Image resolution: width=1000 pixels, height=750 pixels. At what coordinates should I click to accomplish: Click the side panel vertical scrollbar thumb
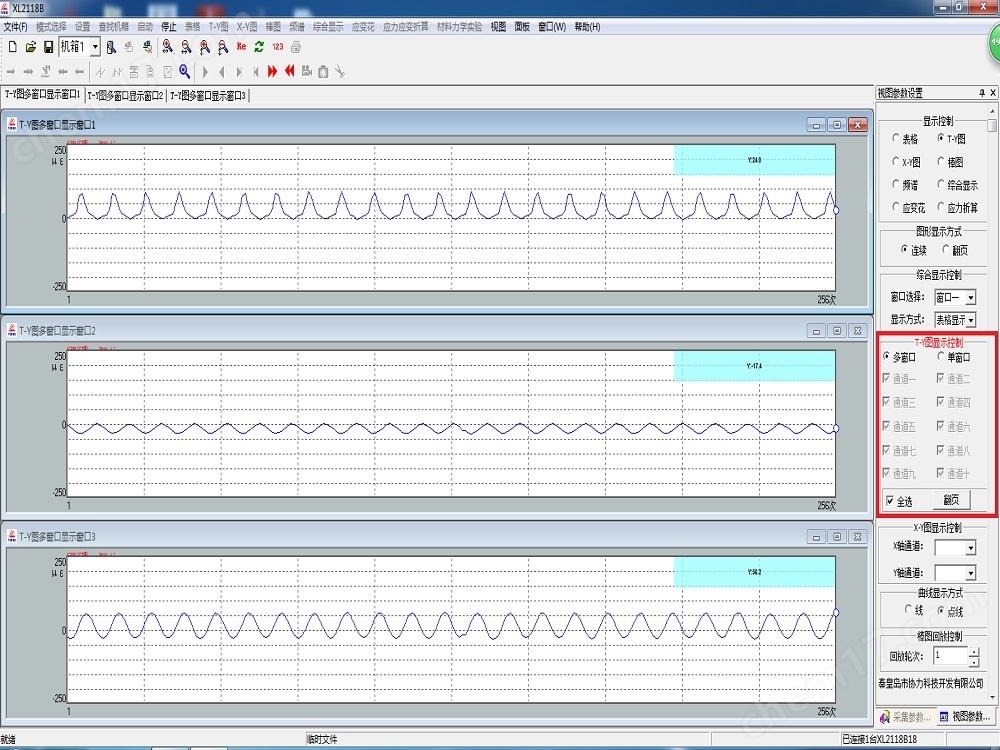coord(992,124)
